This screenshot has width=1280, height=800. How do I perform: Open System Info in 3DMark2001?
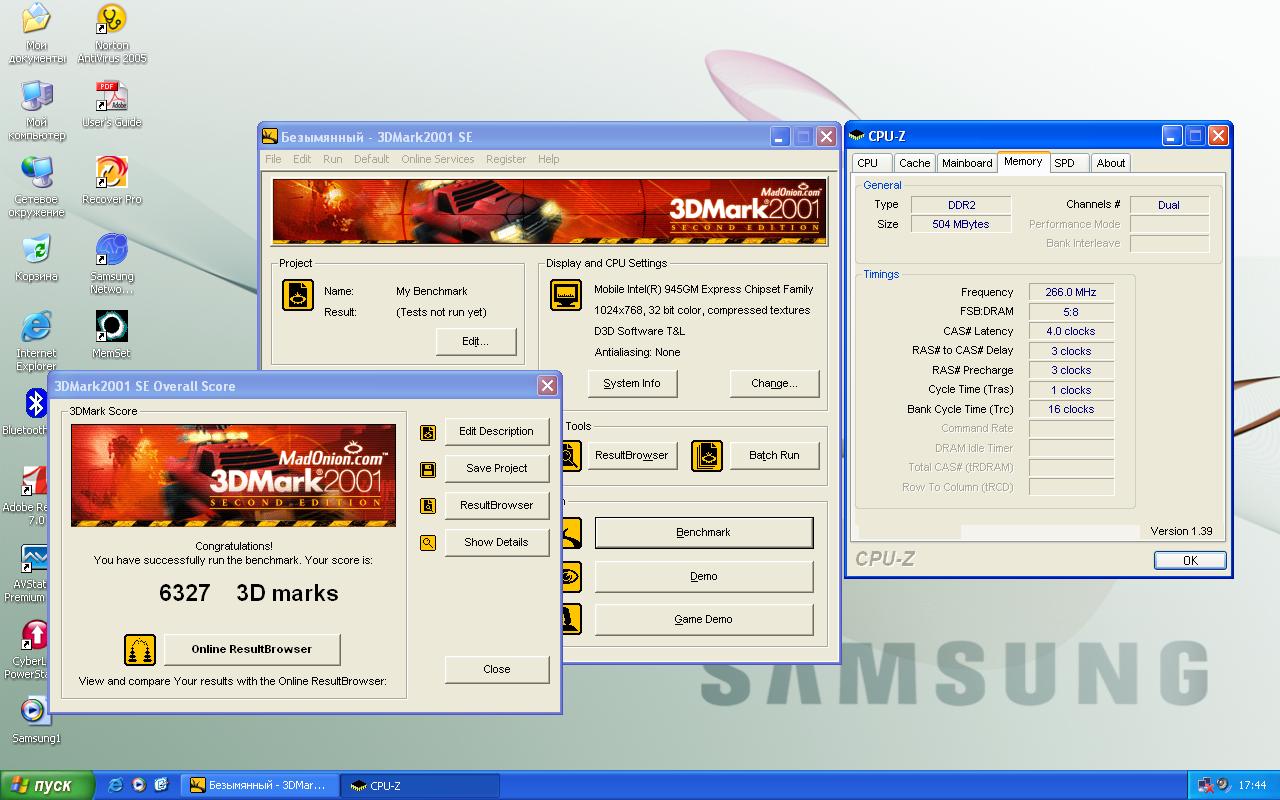(x=632, y=383)
